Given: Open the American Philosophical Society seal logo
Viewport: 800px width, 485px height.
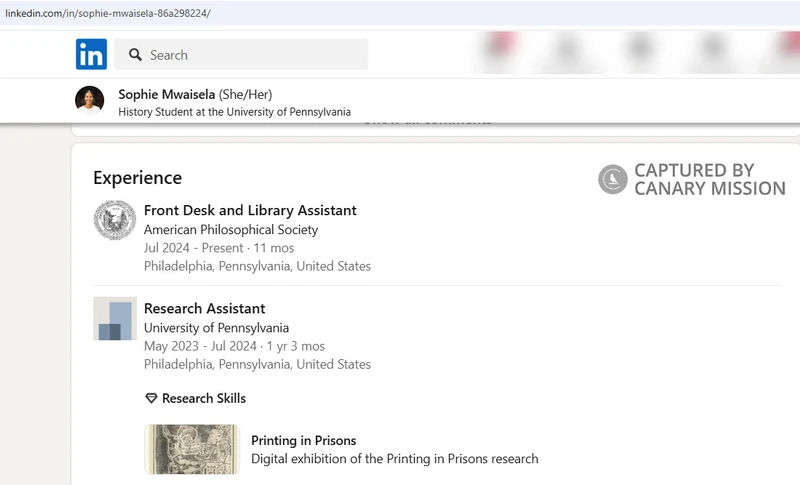Looking at the screenshot, I should point(115,220).
